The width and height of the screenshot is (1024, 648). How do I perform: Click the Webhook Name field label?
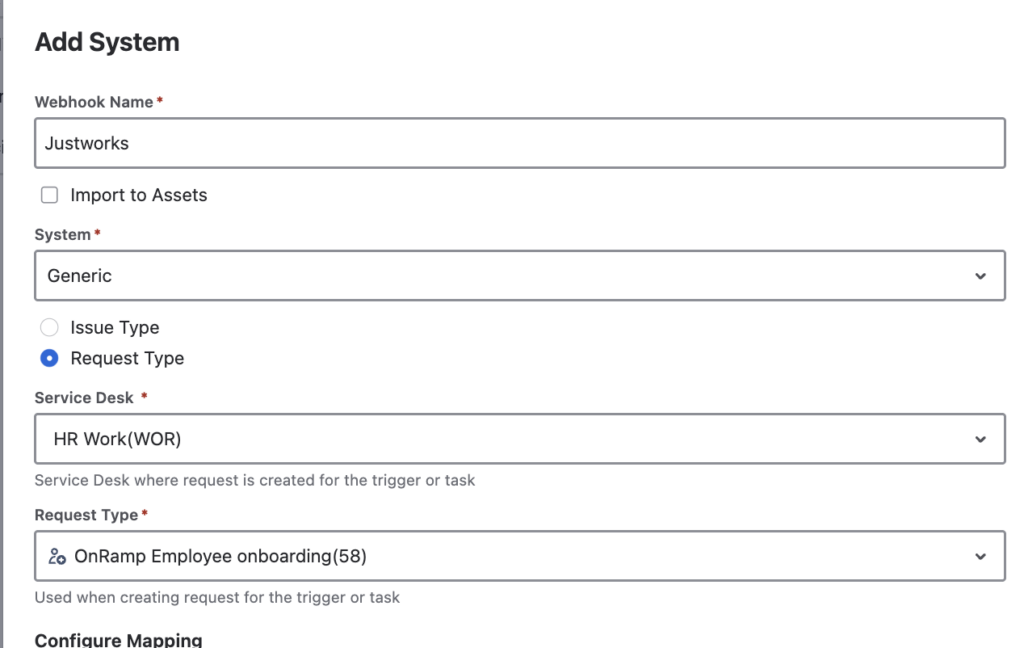click(94, 102)
